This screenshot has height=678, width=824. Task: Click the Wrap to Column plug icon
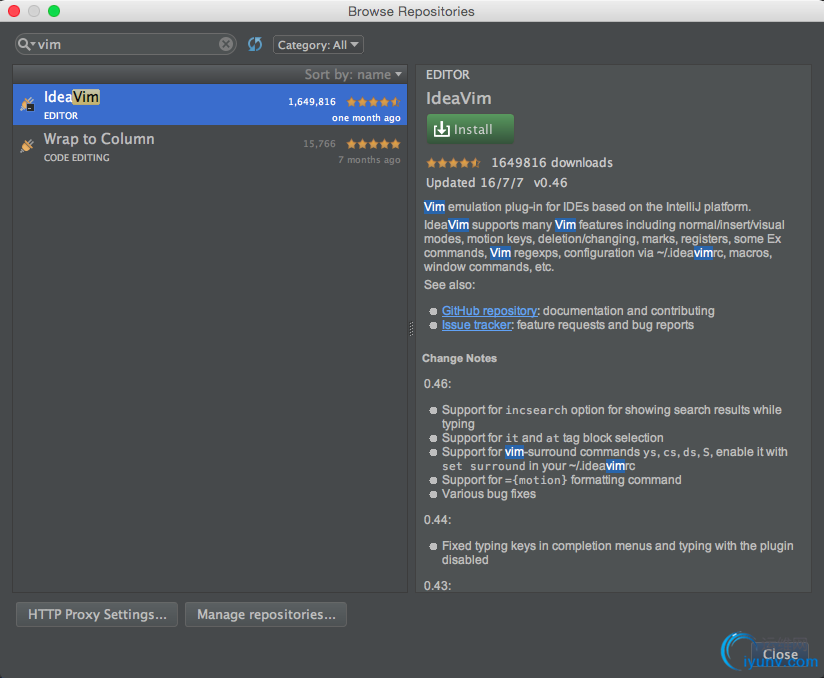coord(27,145)
